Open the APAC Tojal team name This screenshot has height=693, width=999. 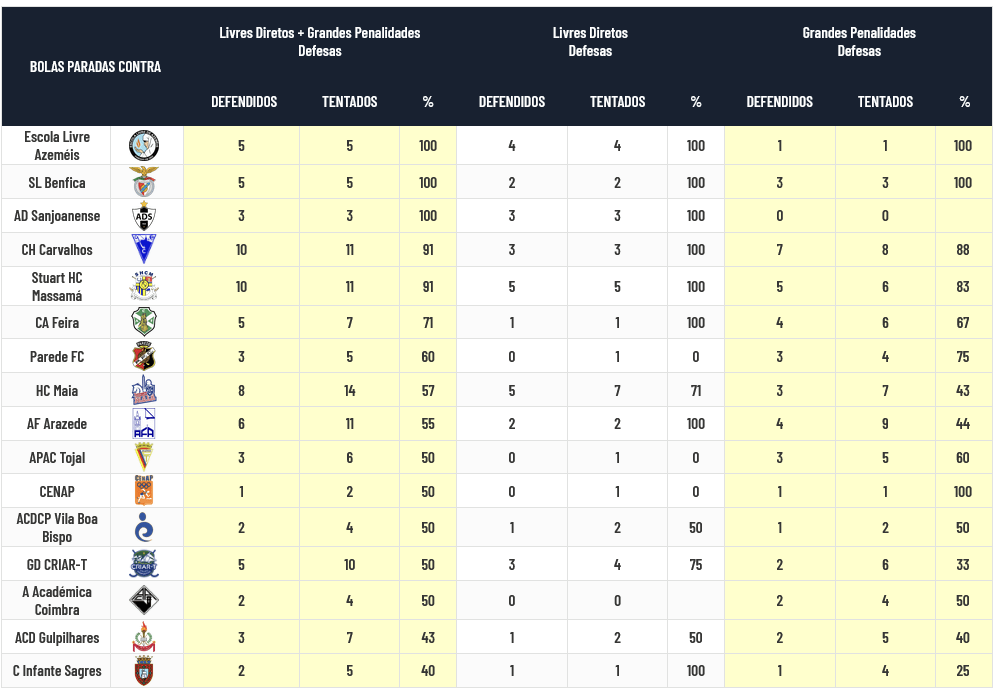pos(57,458)
